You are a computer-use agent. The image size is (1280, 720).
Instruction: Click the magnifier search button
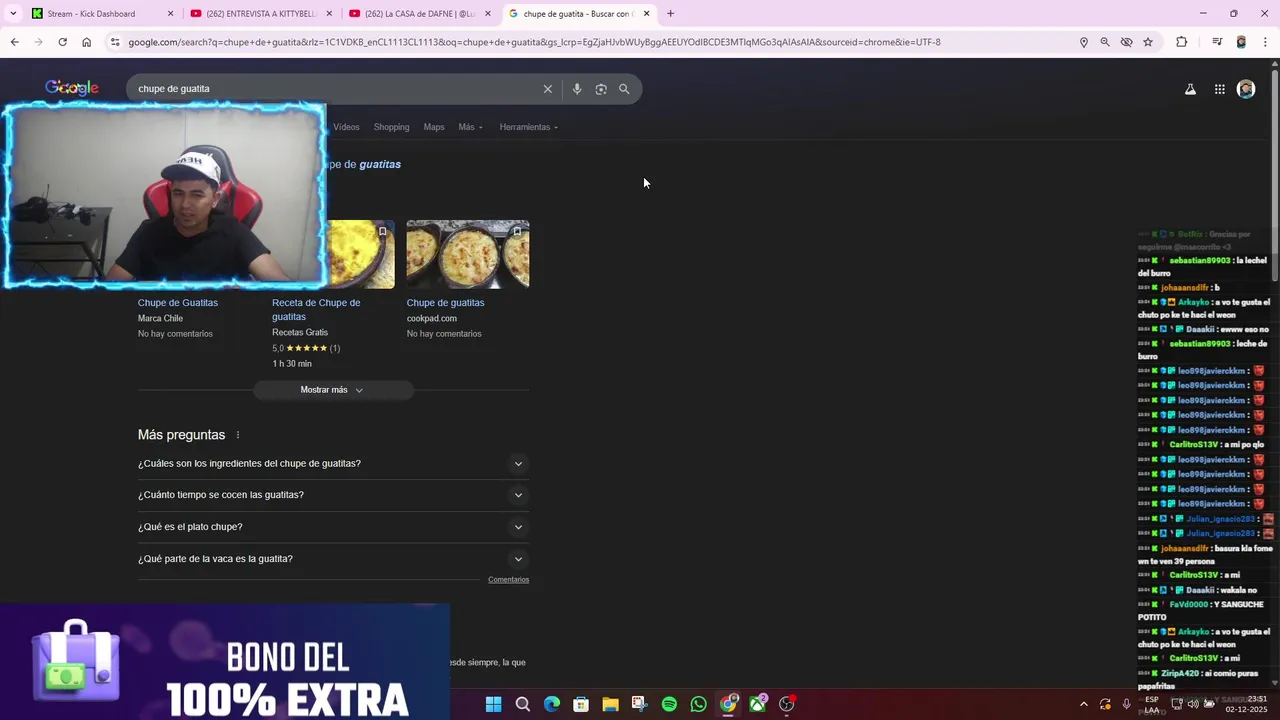(624, 89)
